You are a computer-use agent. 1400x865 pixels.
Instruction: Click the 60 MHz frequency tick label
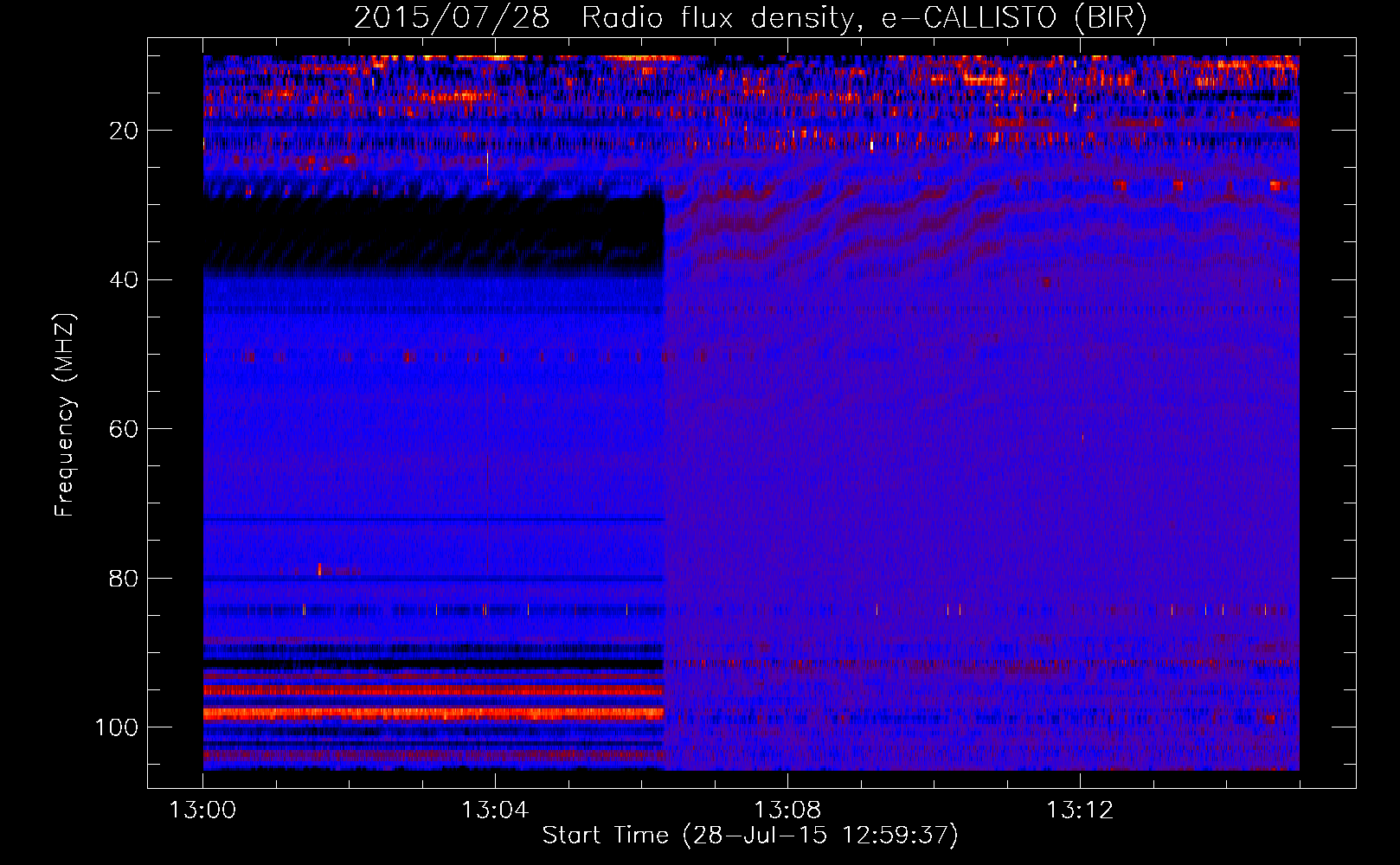[125, 429]
